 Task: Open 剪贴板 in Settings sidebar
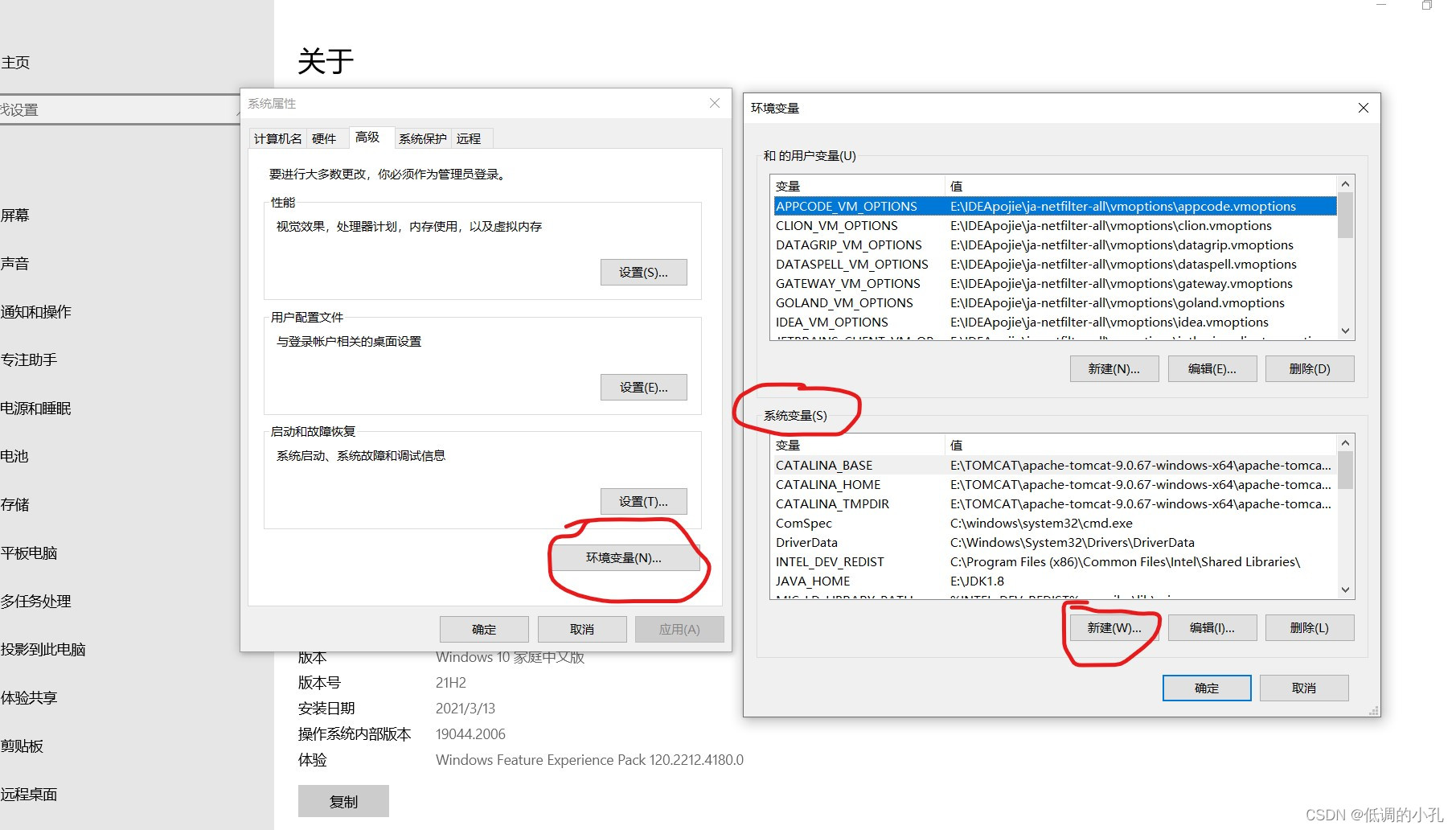[22, 746]
